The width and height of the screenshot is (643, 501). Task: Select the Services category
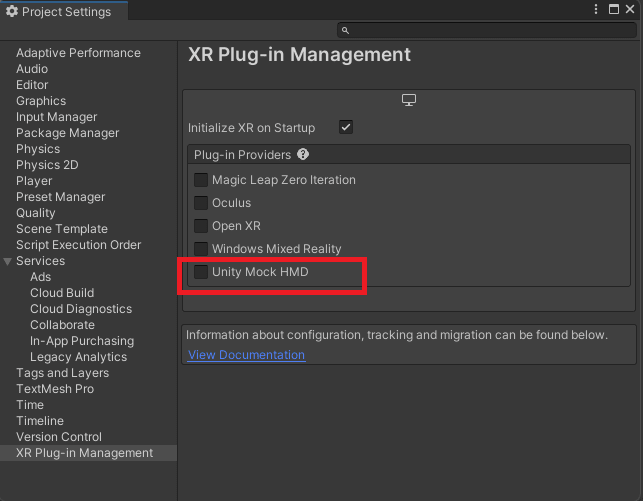coord(41,261)
